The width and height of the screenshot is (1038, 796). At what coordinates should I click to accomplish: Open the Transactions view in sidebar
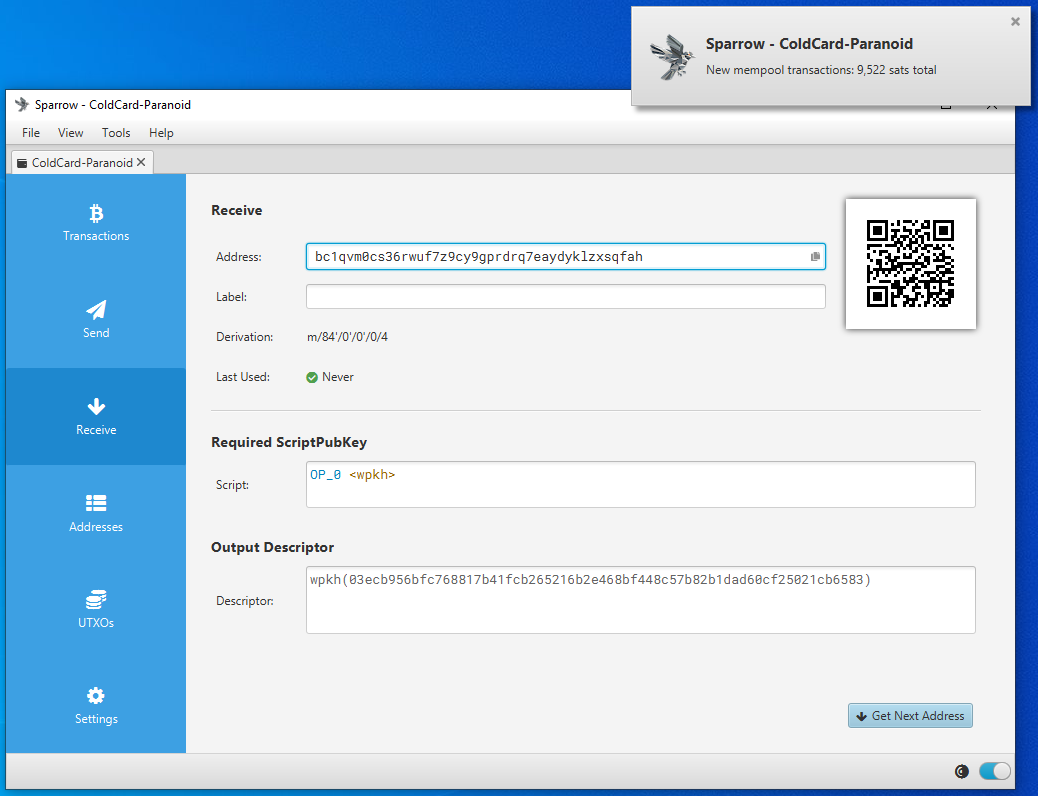(x=96, y=223)
